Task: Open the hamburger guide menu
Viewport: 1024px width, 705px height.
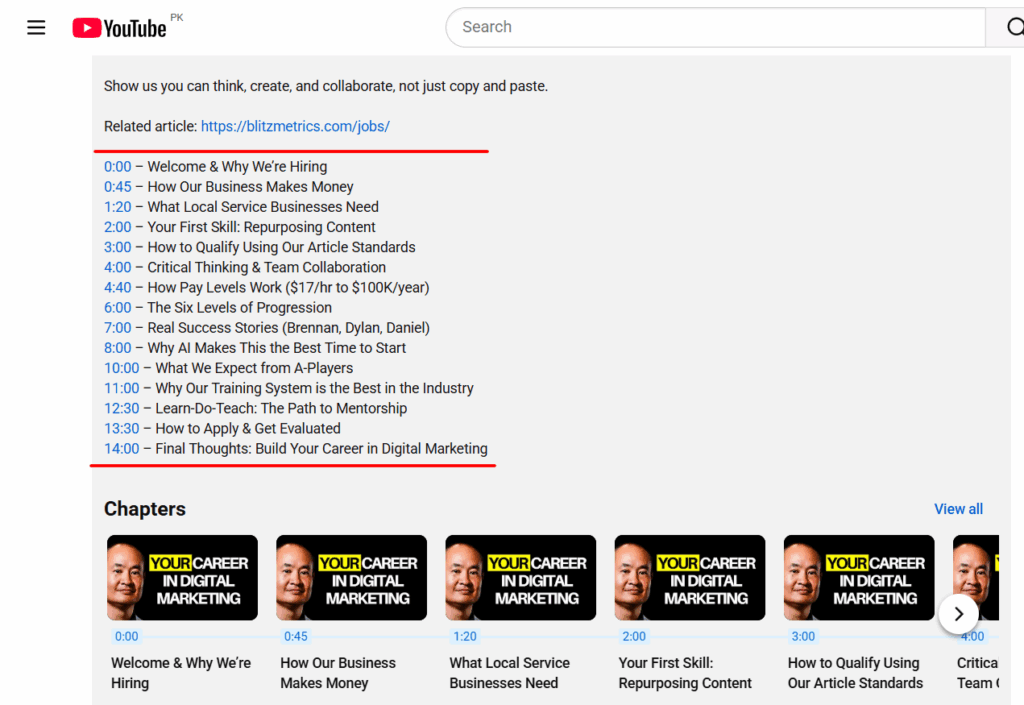Action: (x=36, y=27)
